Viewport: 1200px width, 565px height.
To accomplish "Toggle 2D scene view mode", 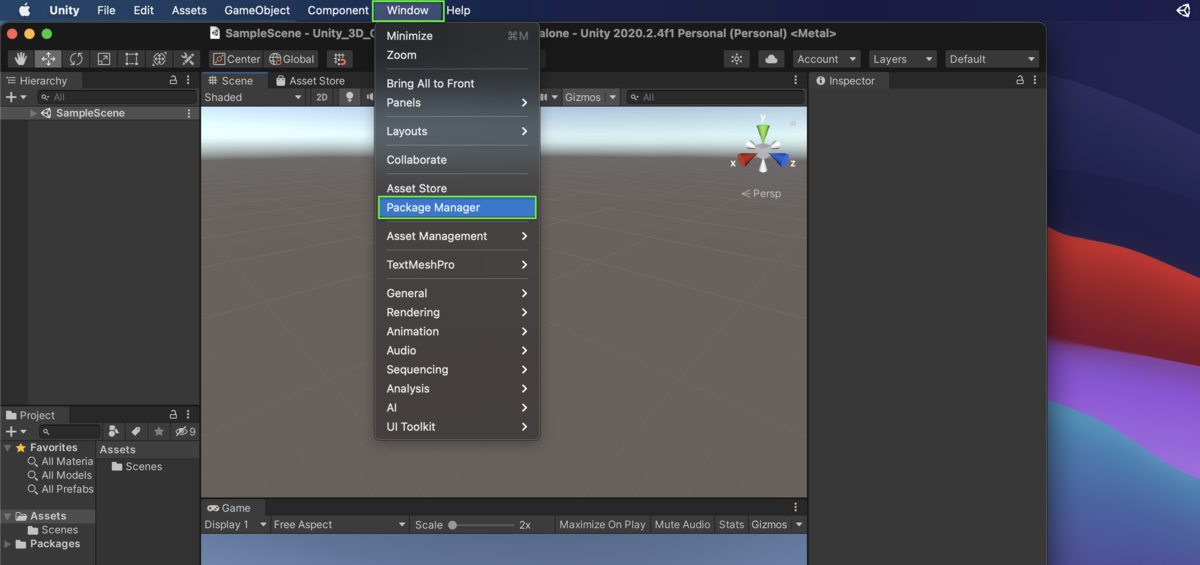I will point(322,97).
